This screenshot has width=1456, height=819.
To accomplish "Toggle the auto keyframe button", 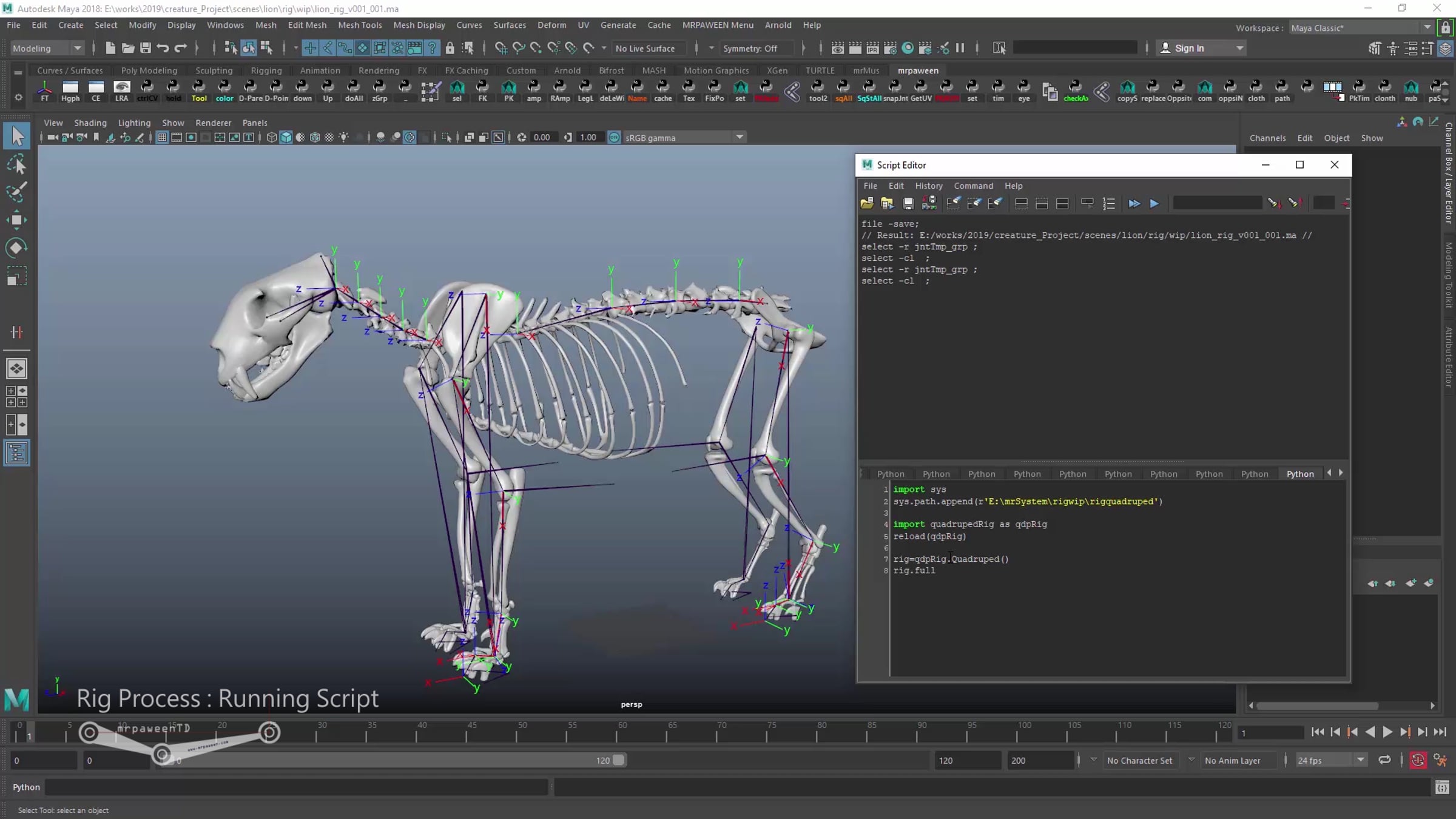I will [1418, 760].
